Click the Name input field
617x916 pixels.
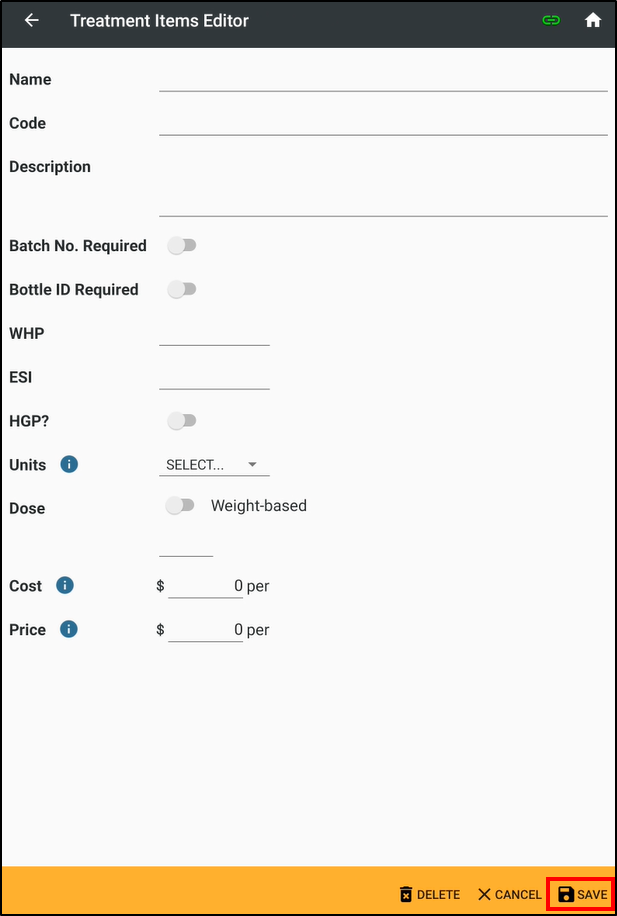pyautogui.click(x=383, y=85)
